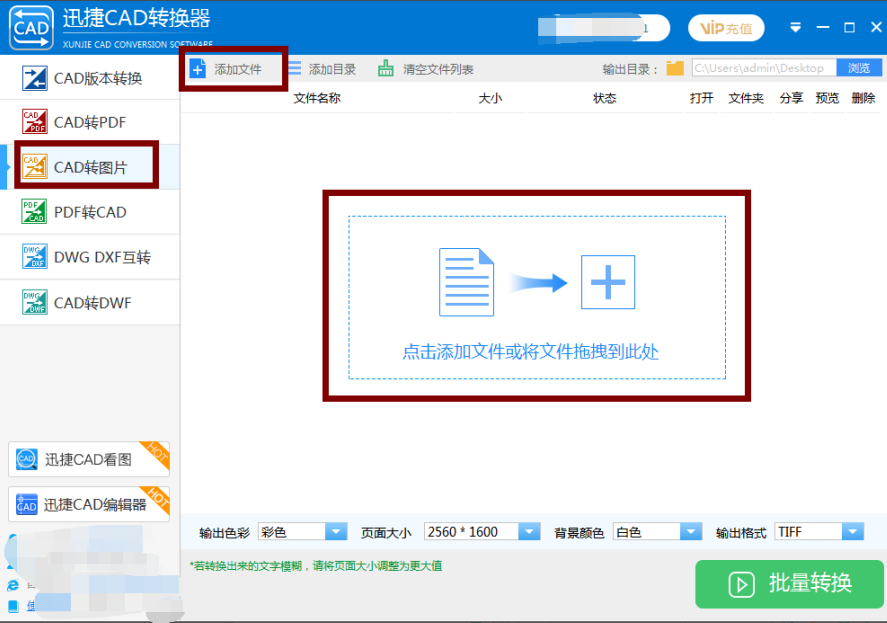Click the CAD logo in title bar
This screenshot has width=887, height=623.
pos(31,27)
